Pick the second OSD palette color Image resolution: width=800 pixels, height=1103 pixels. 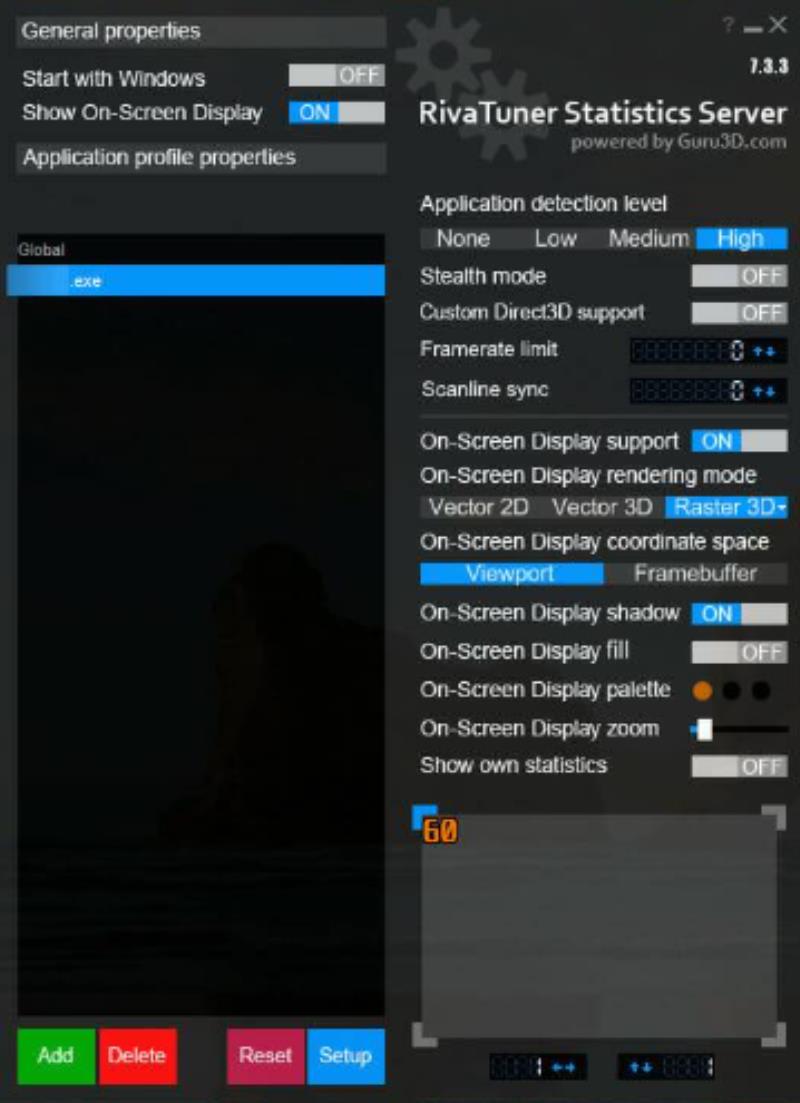click(x=732, y=691)
